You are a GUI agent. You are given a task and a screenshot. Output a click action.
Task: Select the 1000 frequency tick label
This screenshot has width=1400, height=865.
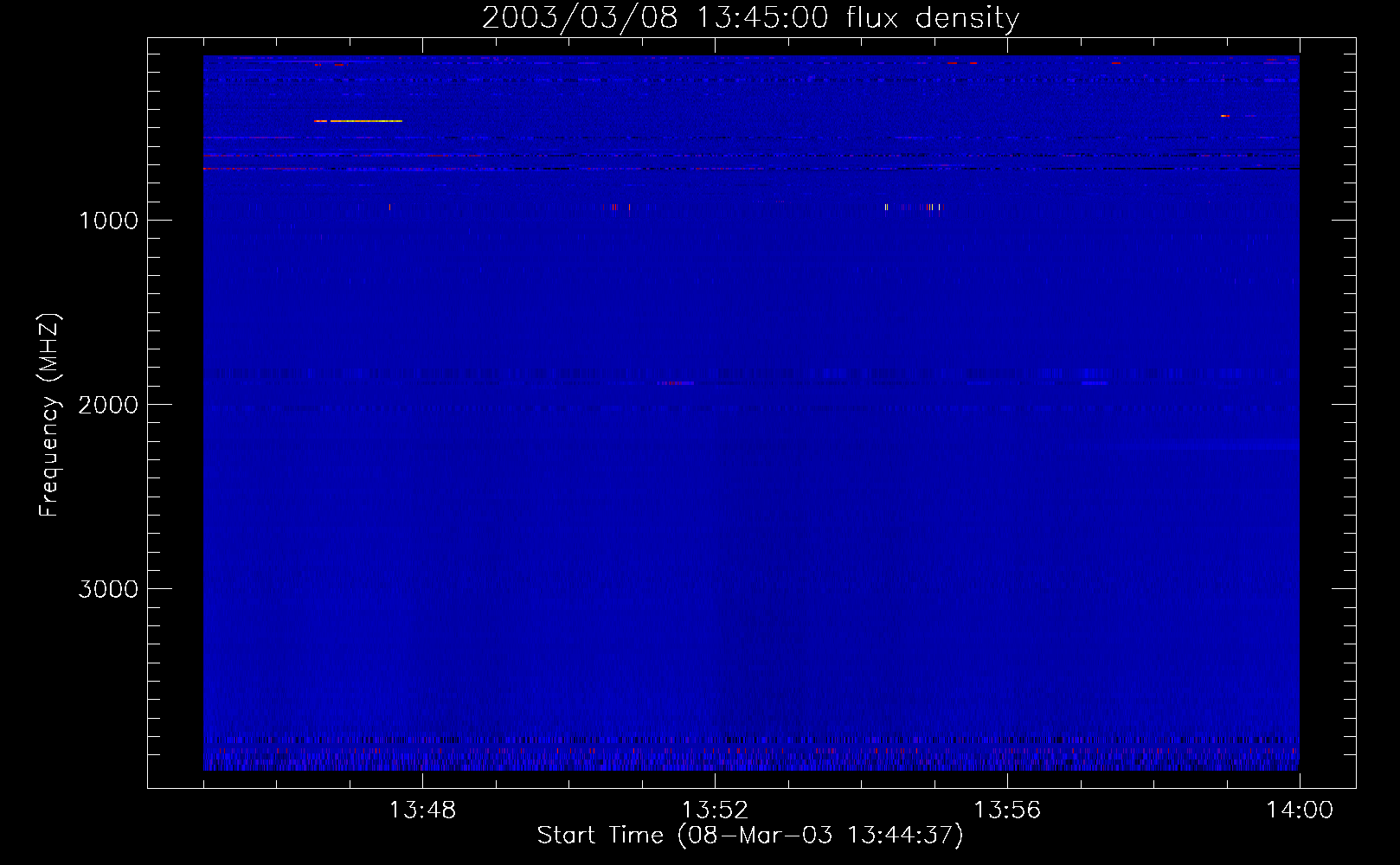point(109,221)
